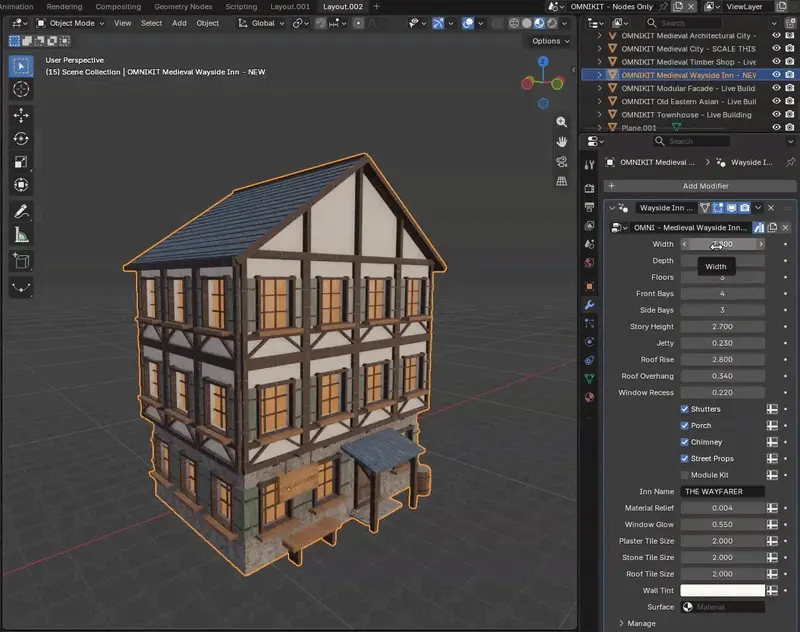Image resolution: width=800 pixels, height=632 pixels.
Task: Open the viewport Options dropdown
Action: (x=551, y=41)
